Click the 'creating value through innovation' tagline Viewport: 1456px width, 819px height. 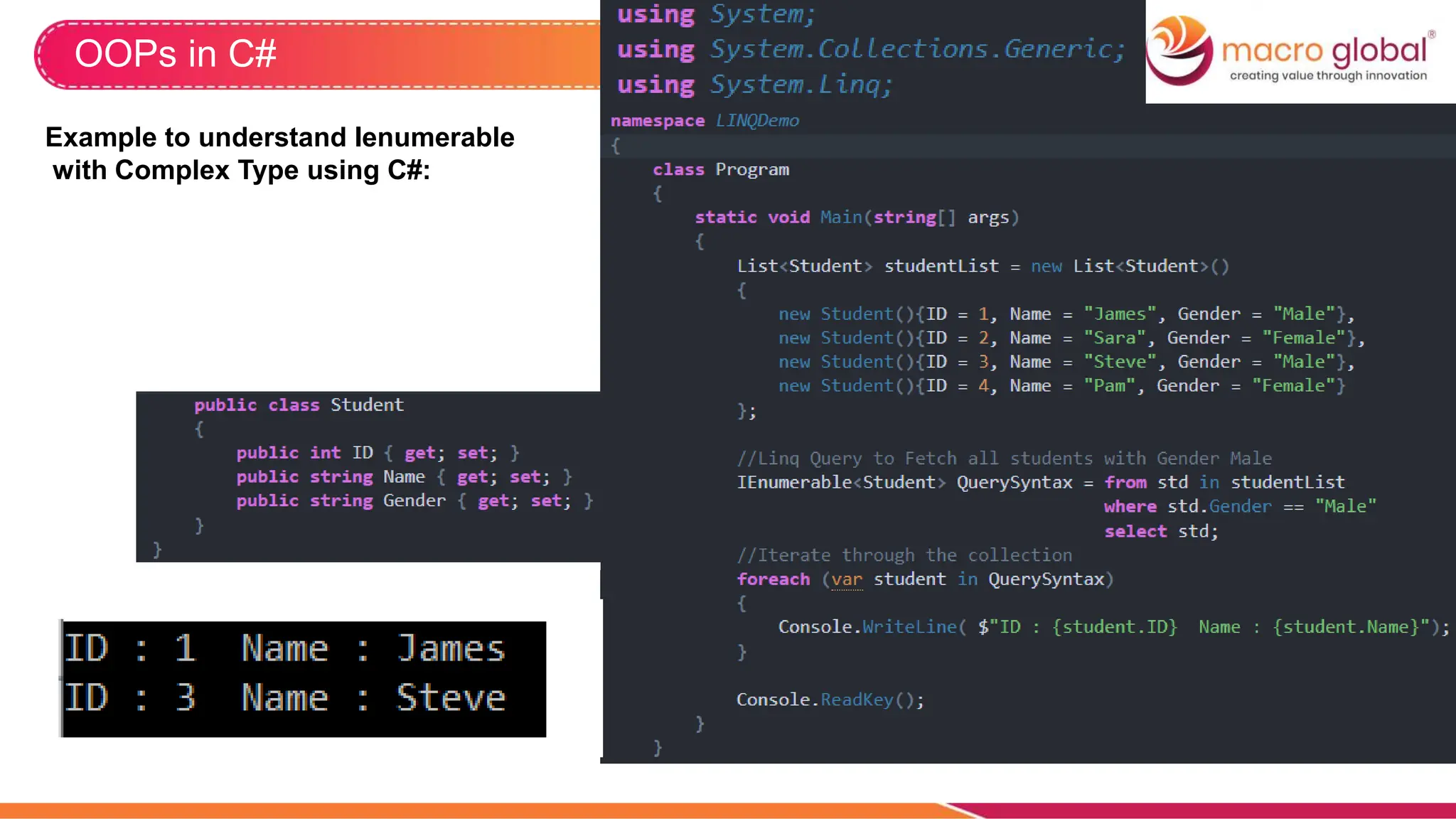pyautogui.click(x=1328, y=76)
